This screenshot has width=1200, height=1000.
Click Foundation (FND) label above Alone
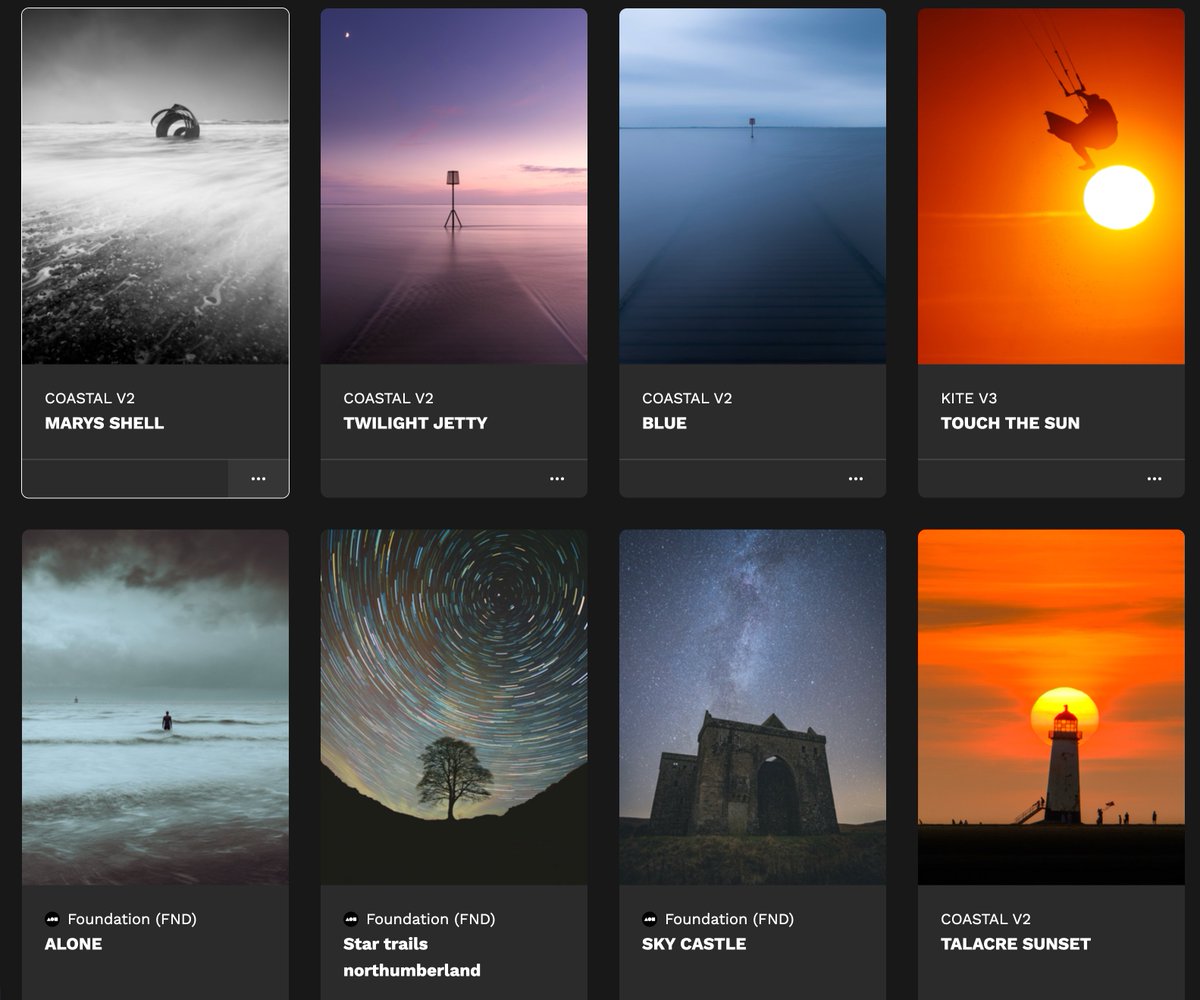click(x=132, y=919)
